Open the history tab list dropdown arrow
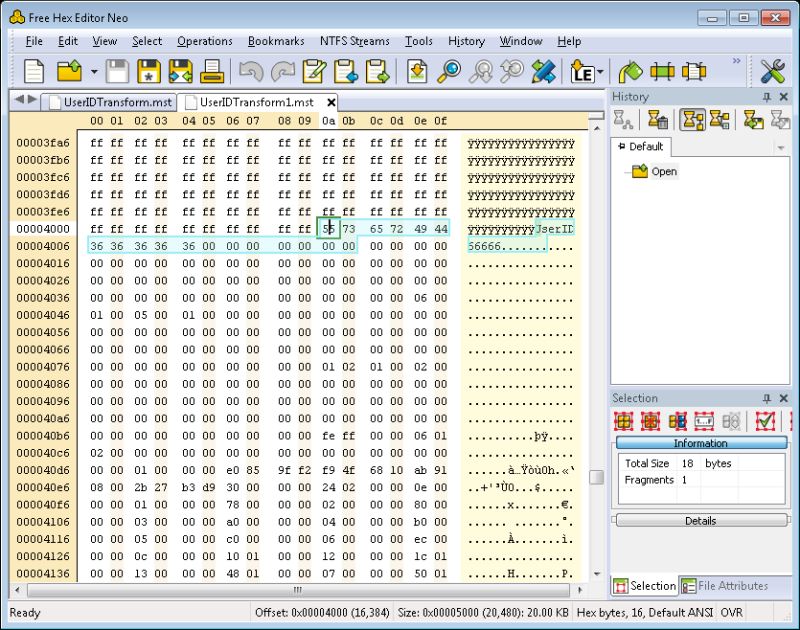This screenshot has width=800, height=630. point(780,148)
